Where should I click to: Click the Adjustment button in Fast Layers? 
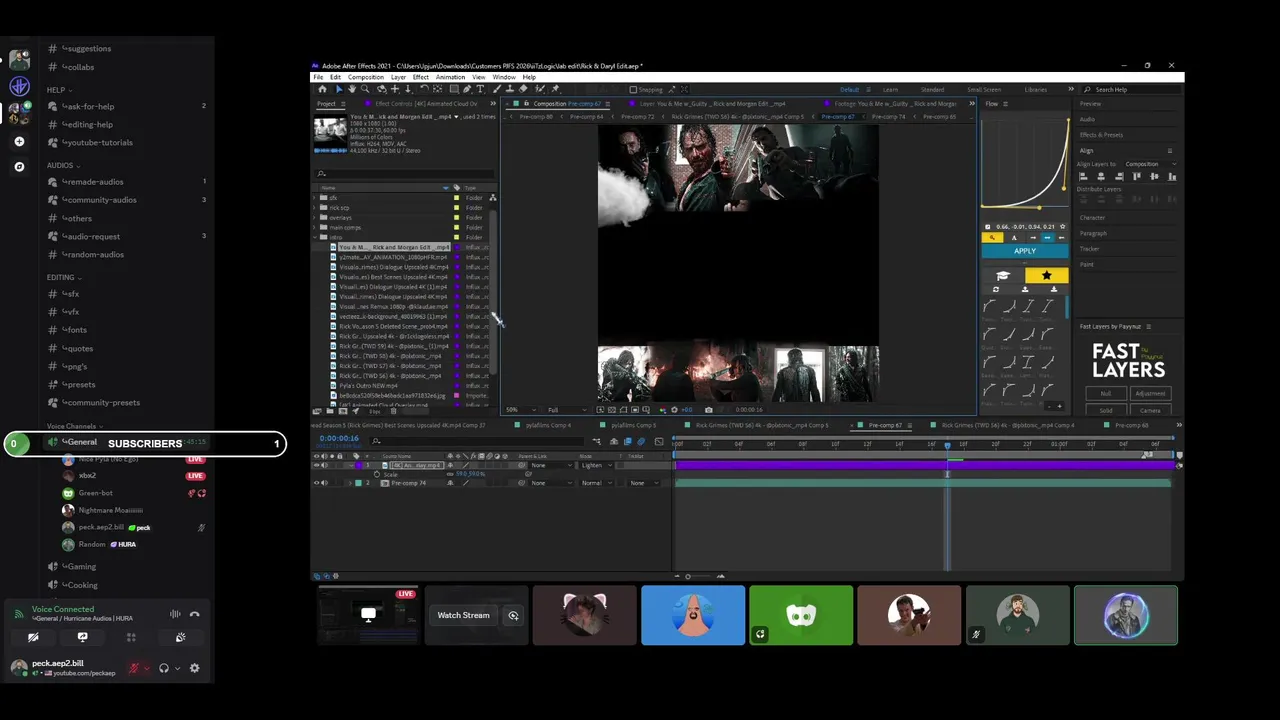pos(1150,393)
